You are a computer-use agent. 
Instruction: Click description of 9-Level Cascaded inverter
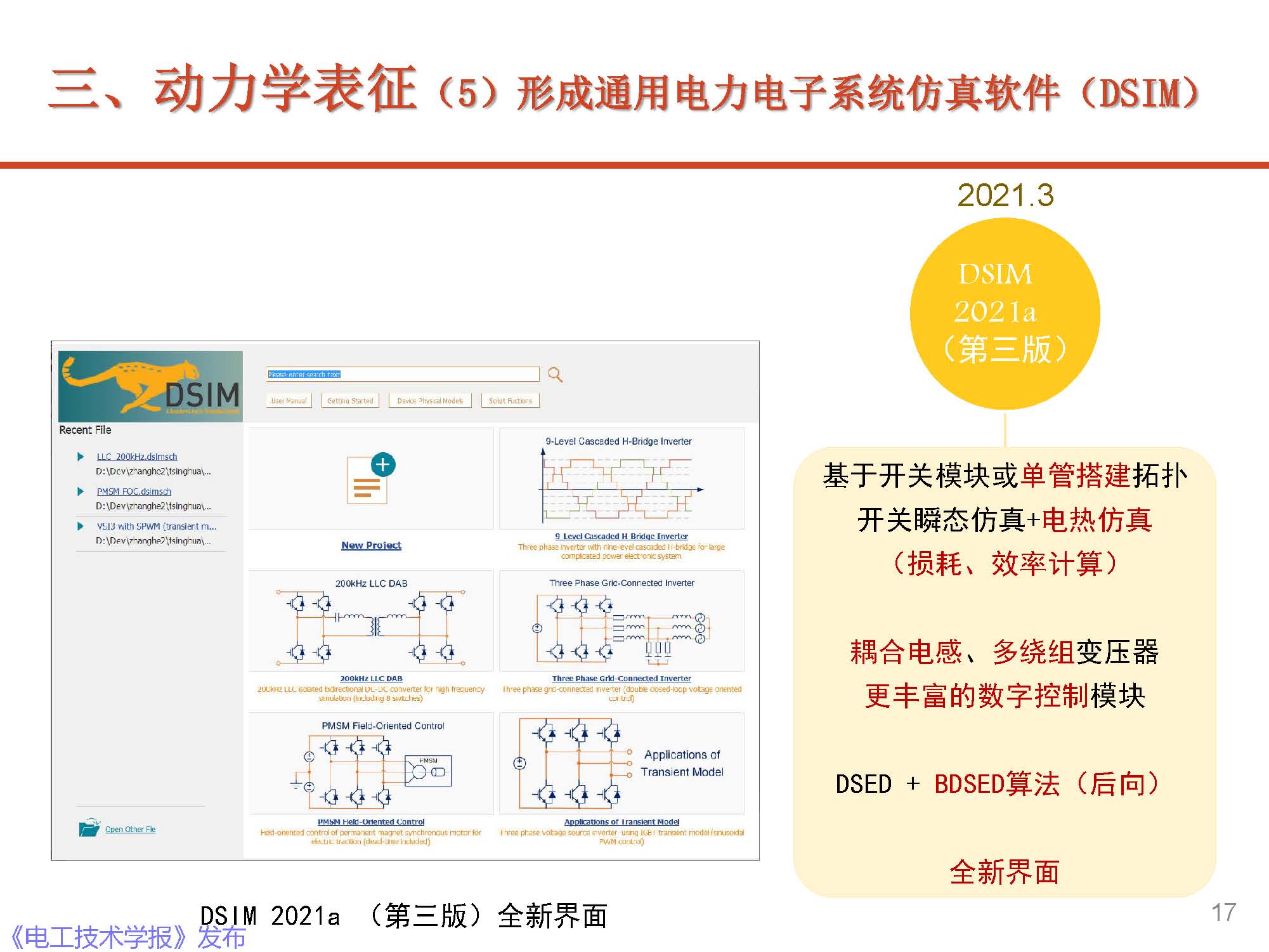tap(621, 552)
